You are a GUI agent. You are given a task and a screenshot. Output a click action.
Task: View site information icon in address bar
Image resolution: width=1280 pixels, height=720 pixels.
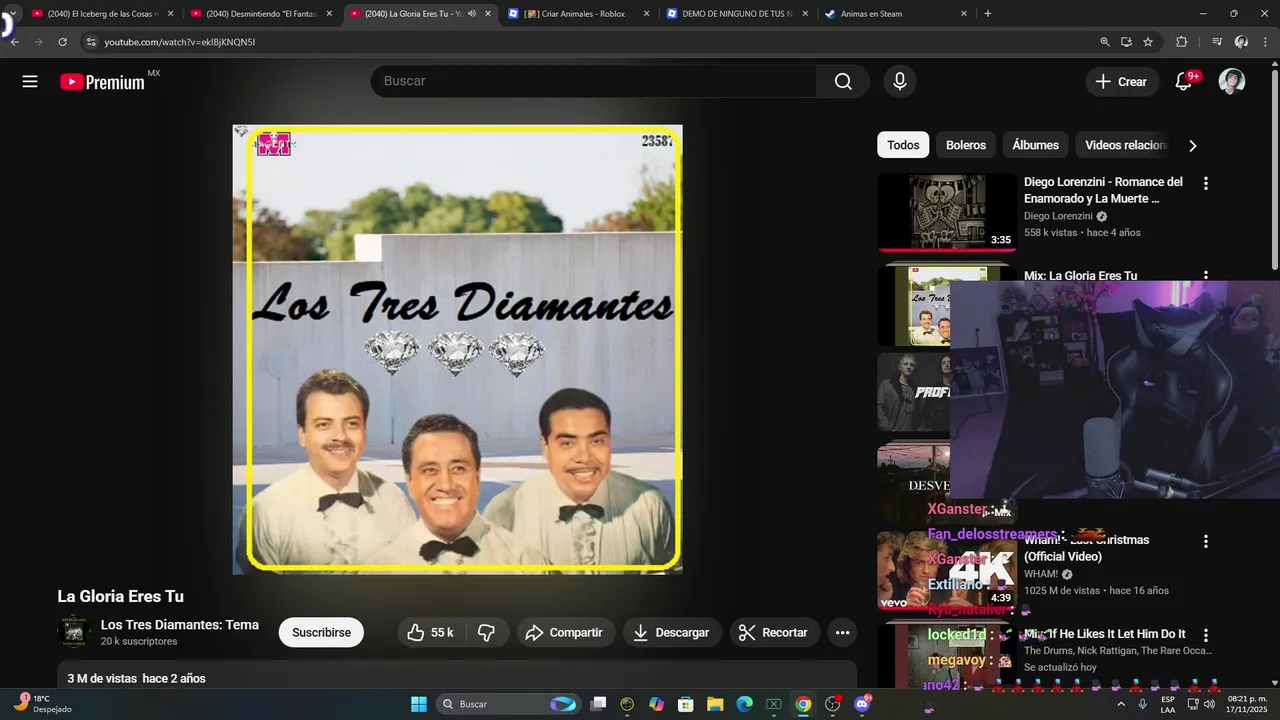click(91, 42)
